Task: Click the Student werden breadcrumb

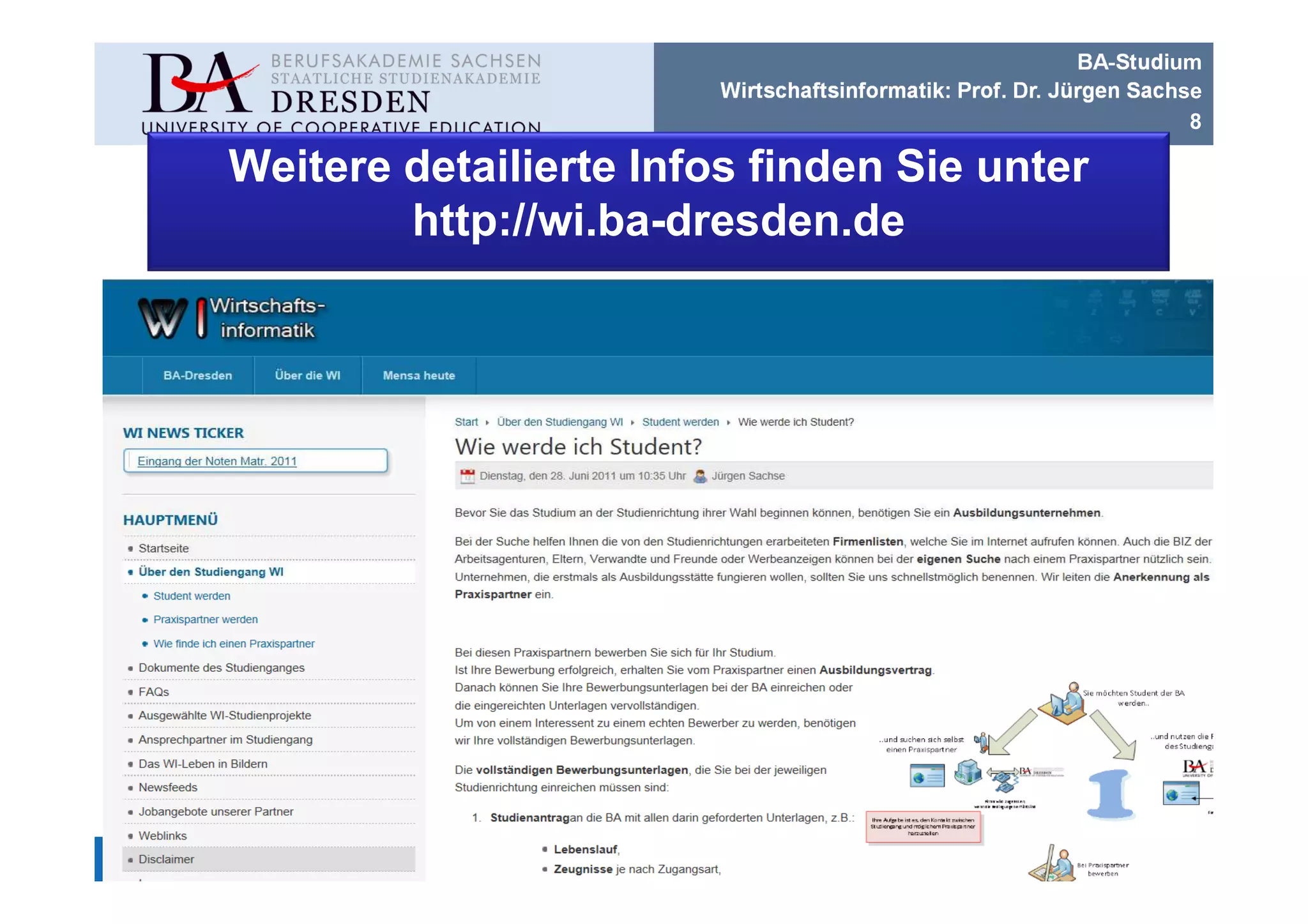Action: [x=680, y=422]
